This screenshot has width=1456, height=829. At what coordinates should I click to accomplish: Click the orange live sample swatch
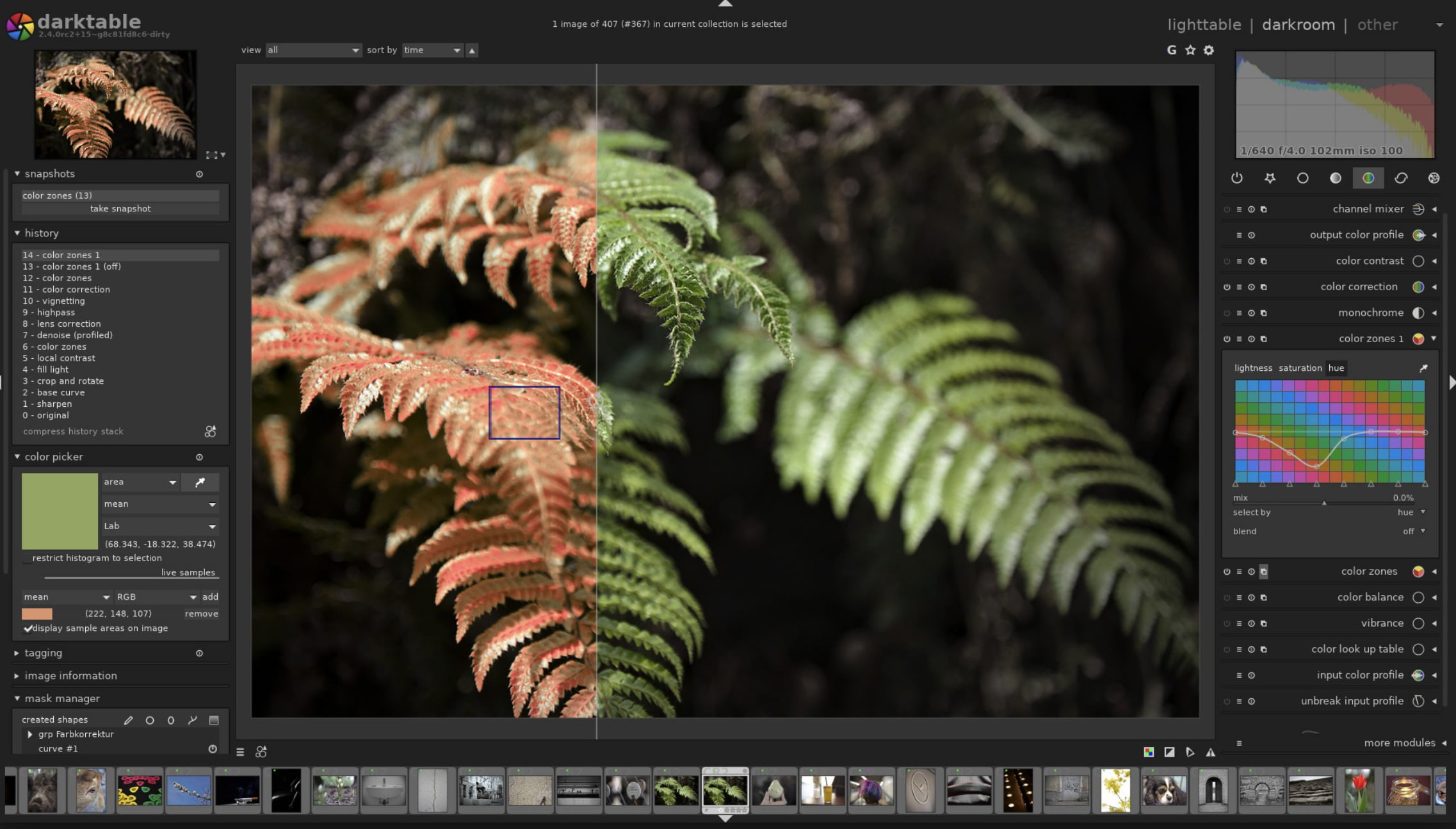pos(37,614)
